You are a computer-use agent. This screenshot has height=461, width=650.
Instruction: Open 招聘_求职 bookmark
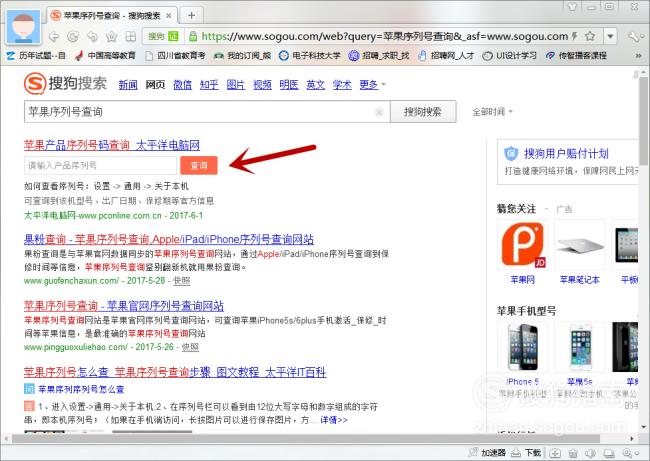pos(379,55)
